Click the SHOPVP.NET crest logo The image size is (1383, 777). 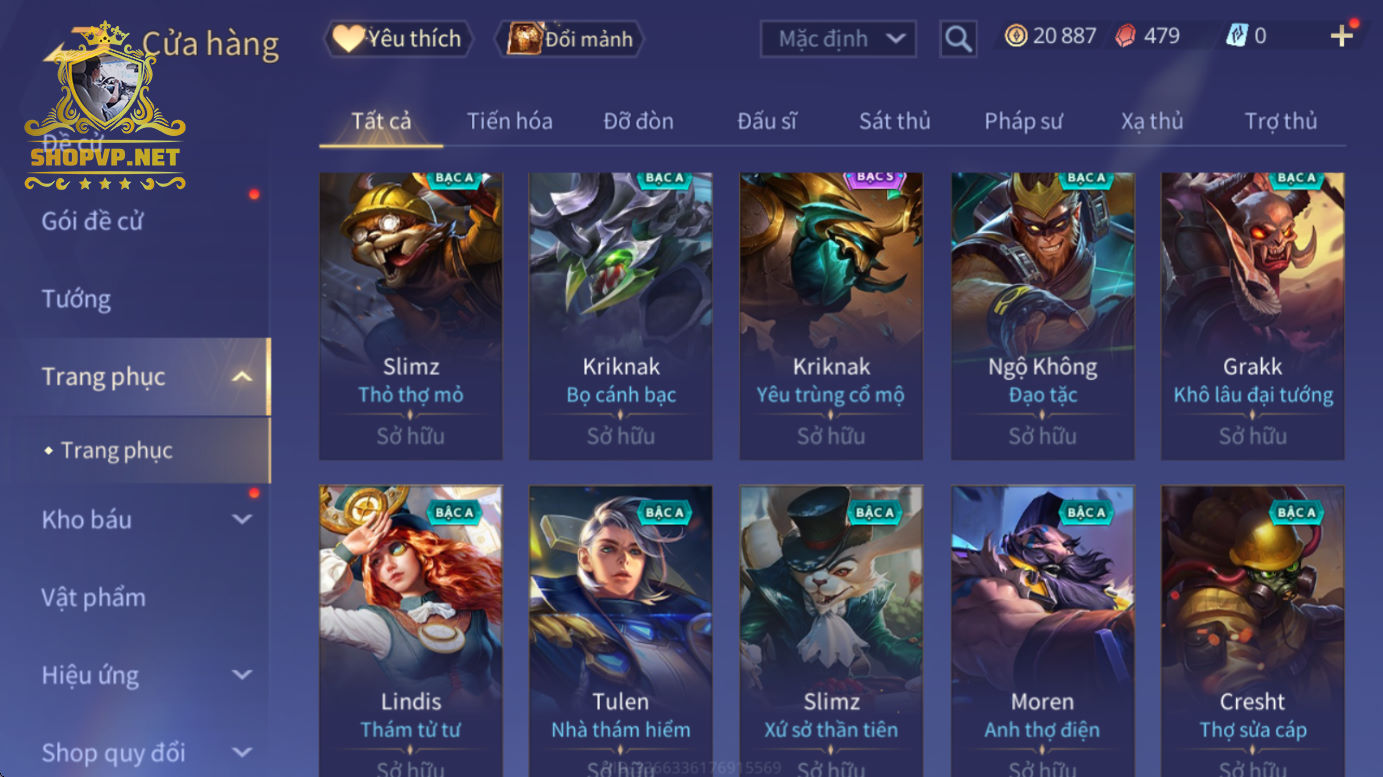(x=105, y=108)
